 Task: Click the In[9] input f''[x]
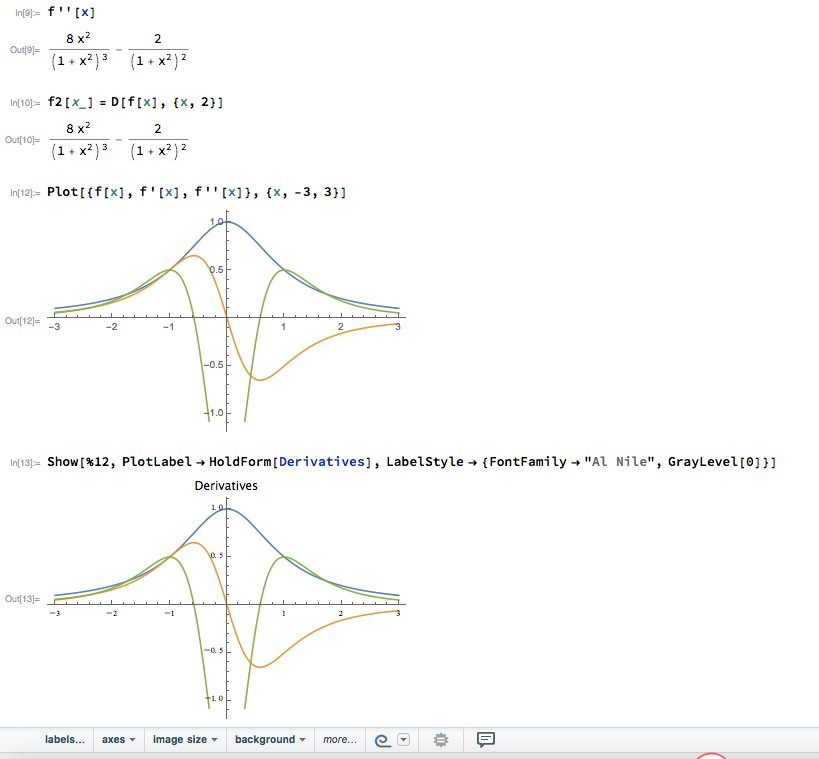(x=71, y=12)
